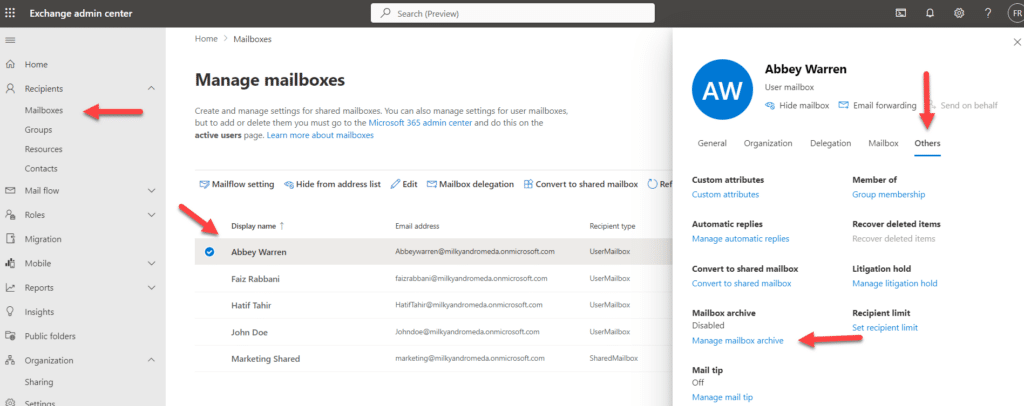Switch to the Mailbox tab
The width and height of the screenshot is (1024, 406).
click(x=883, y=143)
